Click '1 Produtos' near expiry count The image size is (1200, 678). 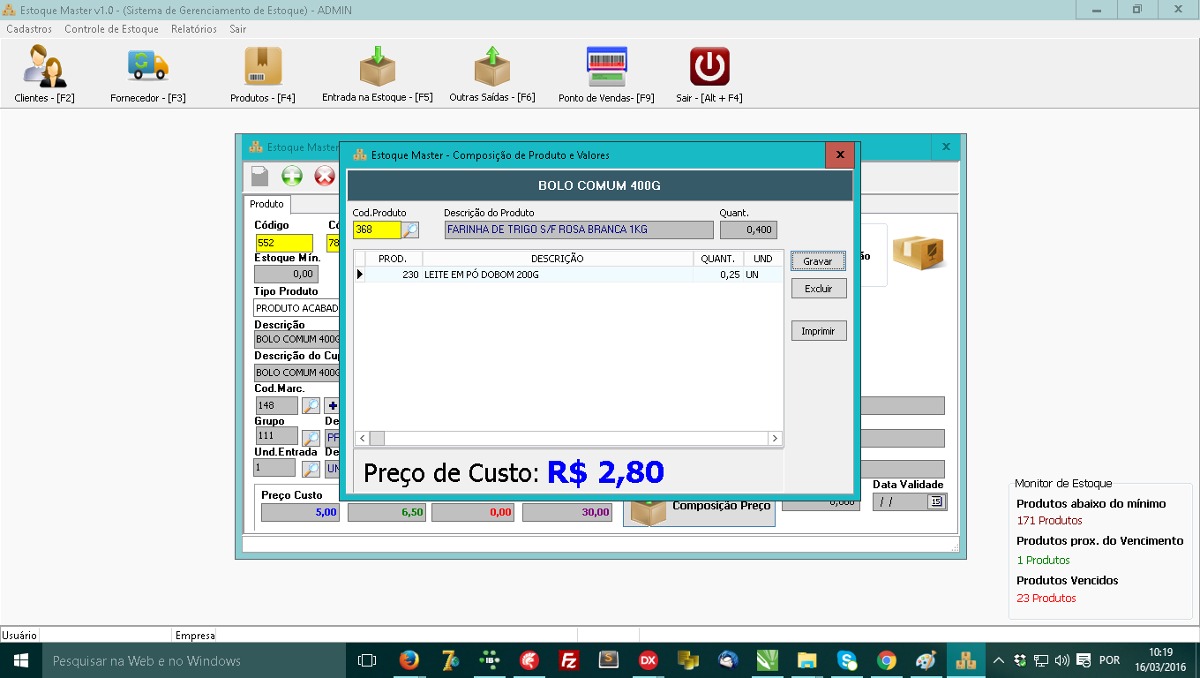(x=1043, y=561)
